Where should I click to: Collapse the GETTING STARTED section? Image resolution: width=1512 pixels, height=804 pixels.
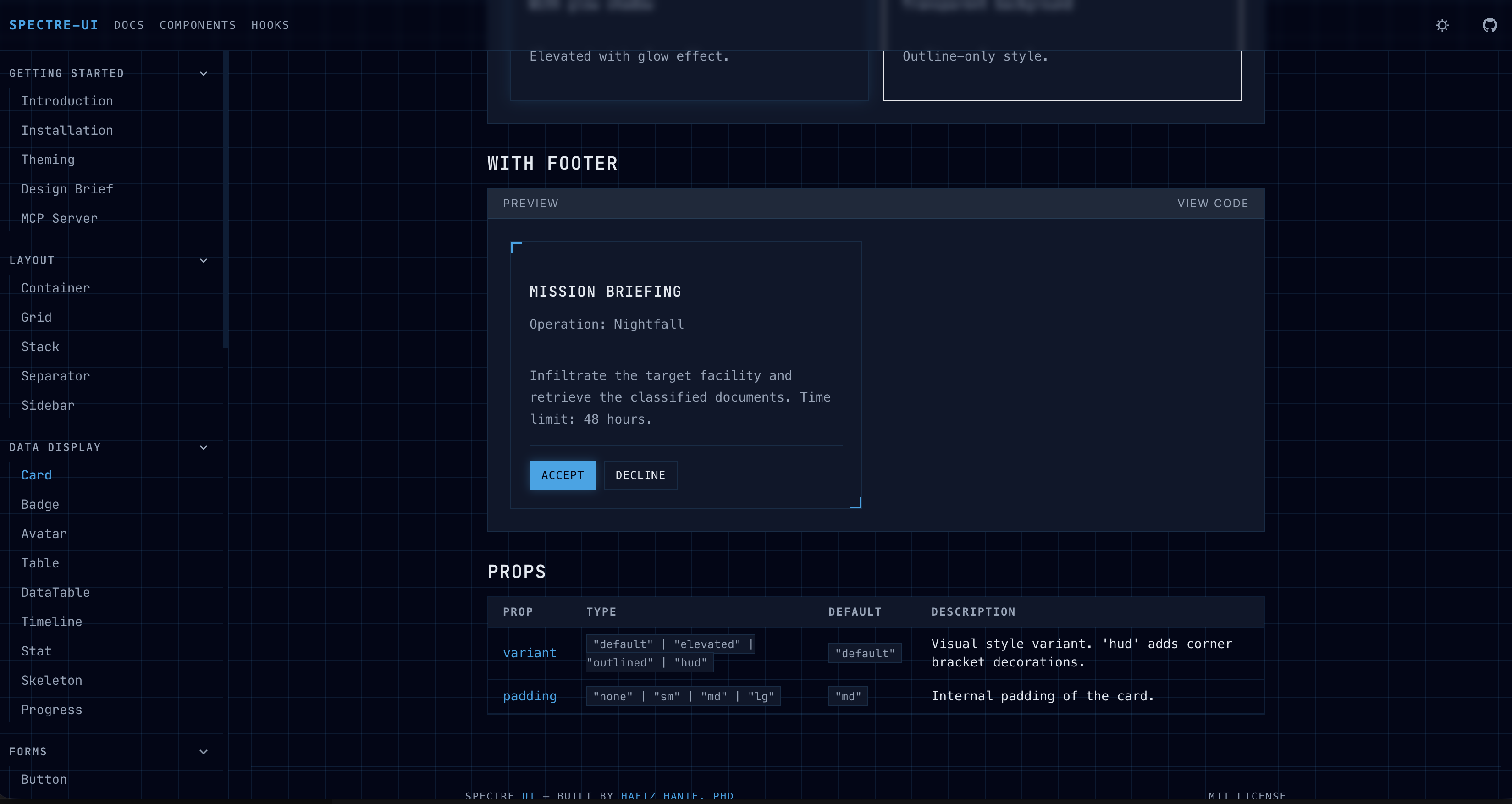(203, 73)
